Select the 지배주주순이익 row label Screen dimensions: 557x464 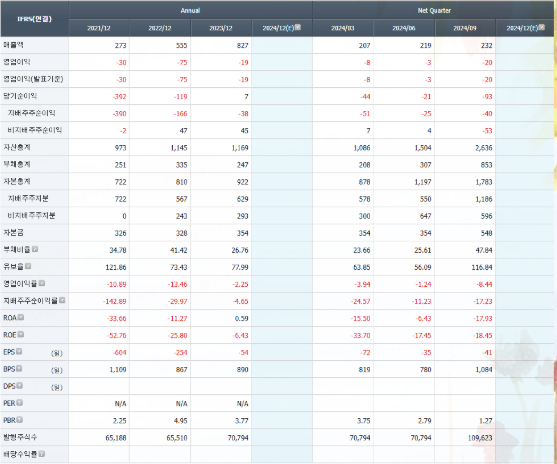[32, 113]
